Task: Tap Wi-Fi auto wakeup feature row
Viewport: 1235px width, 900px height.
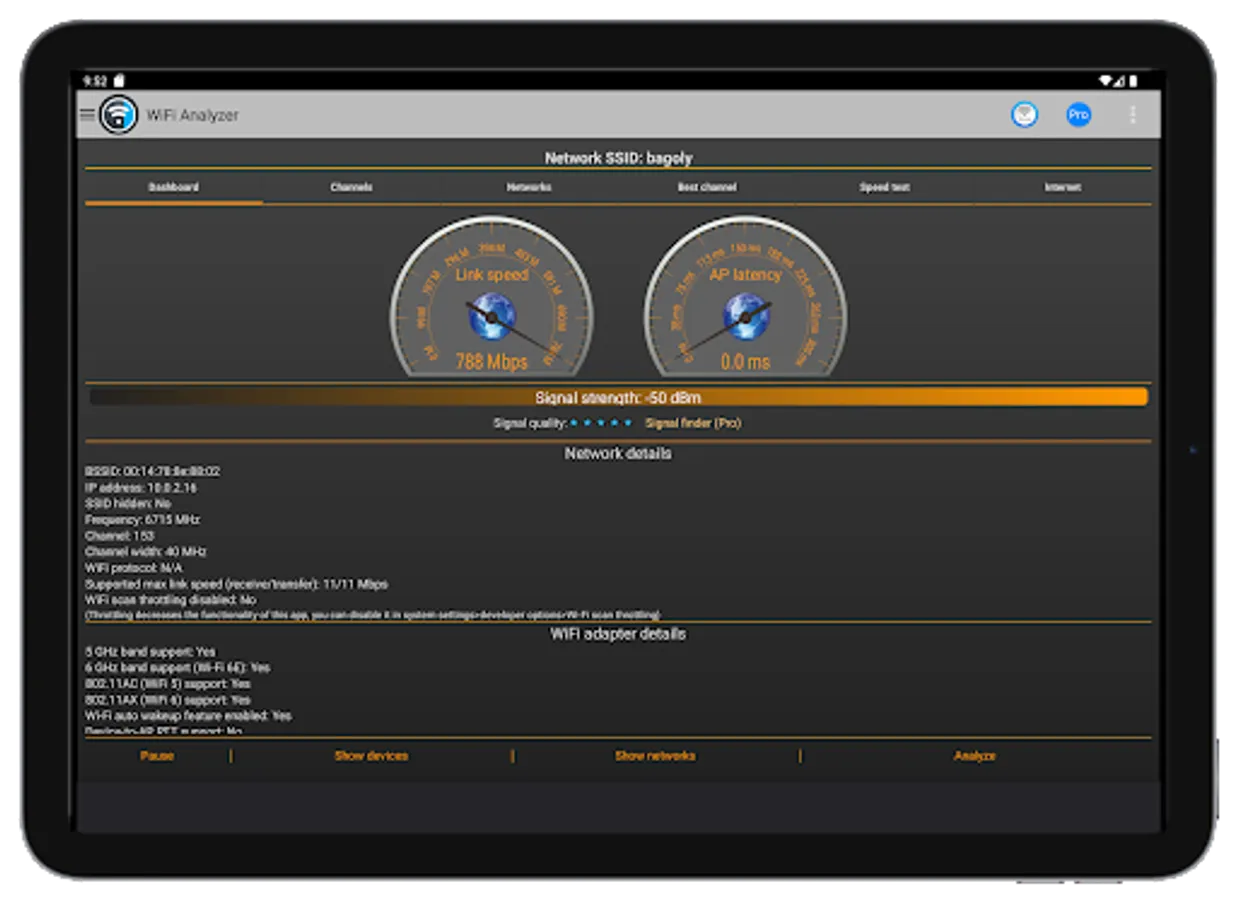Action: pyautogui.click(x=189, y=715)
